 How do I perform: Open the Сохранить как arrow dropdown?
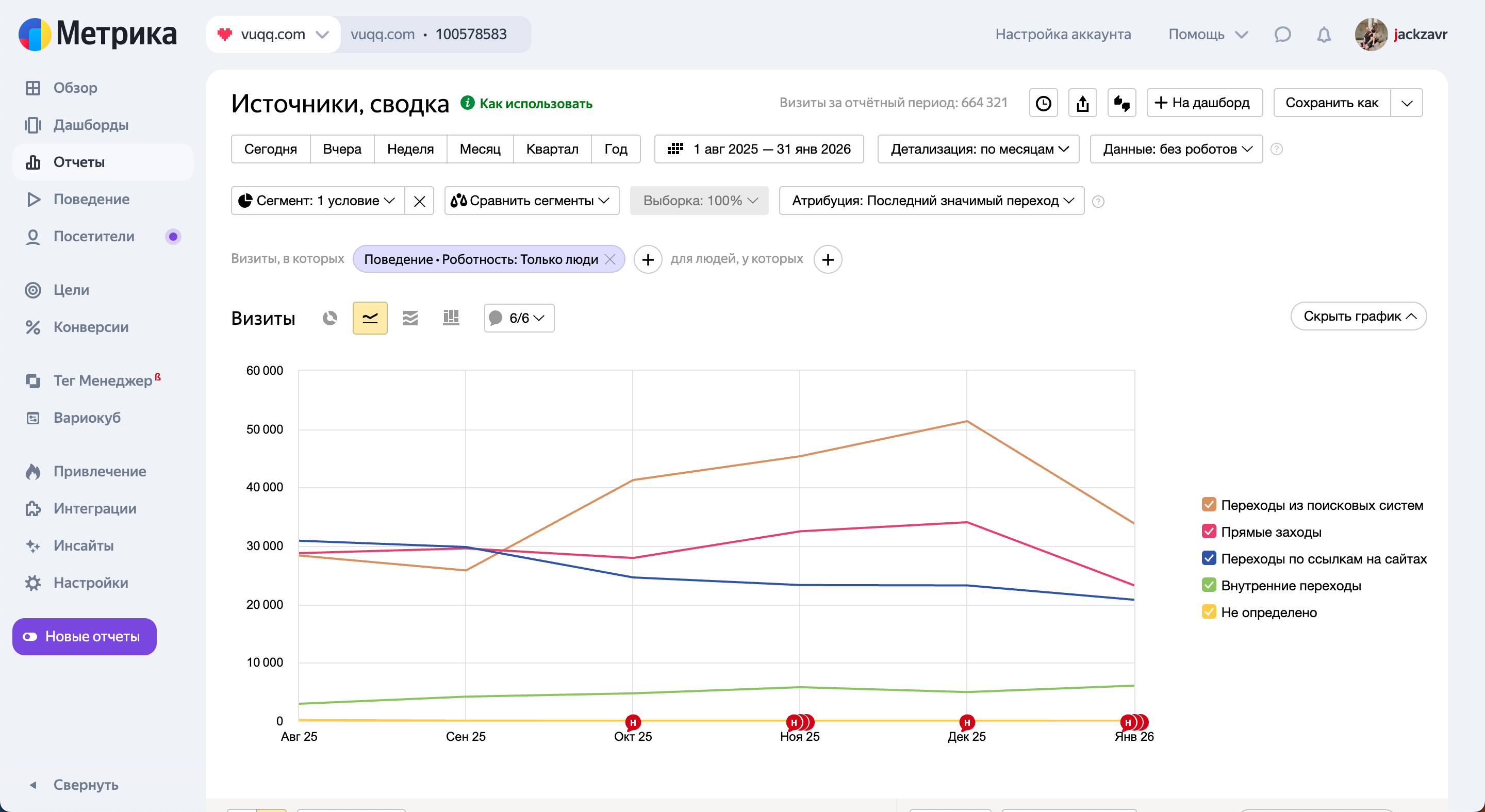click(x=1407, y=103)
